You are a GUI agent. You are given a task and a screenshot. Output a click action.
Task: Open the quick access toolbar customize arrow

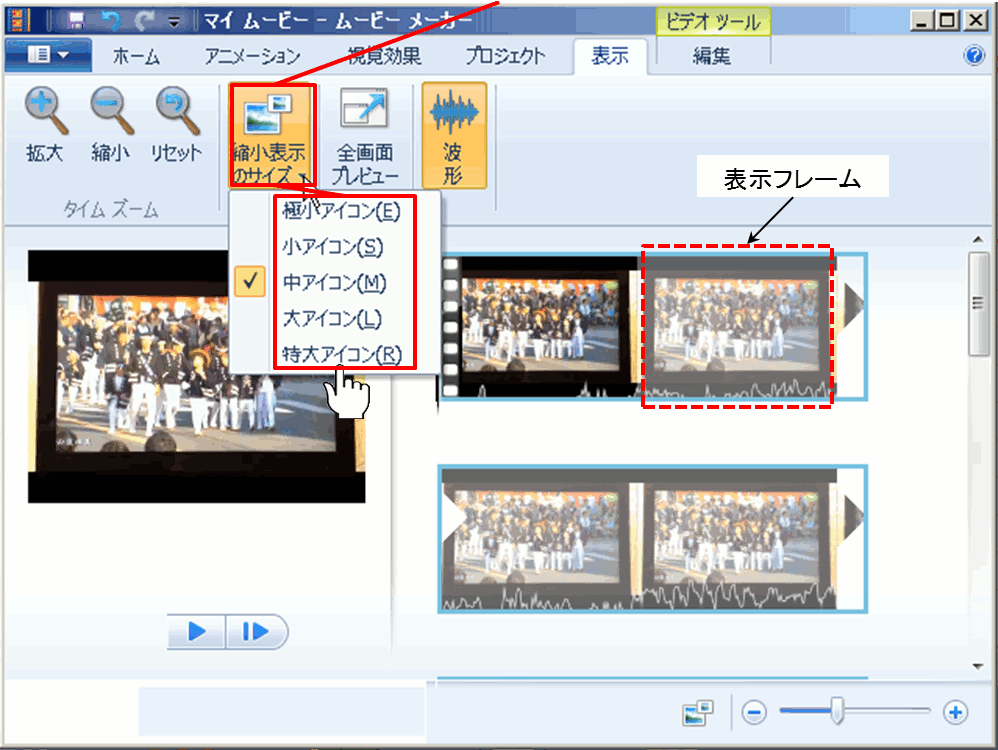coord(175,19)
